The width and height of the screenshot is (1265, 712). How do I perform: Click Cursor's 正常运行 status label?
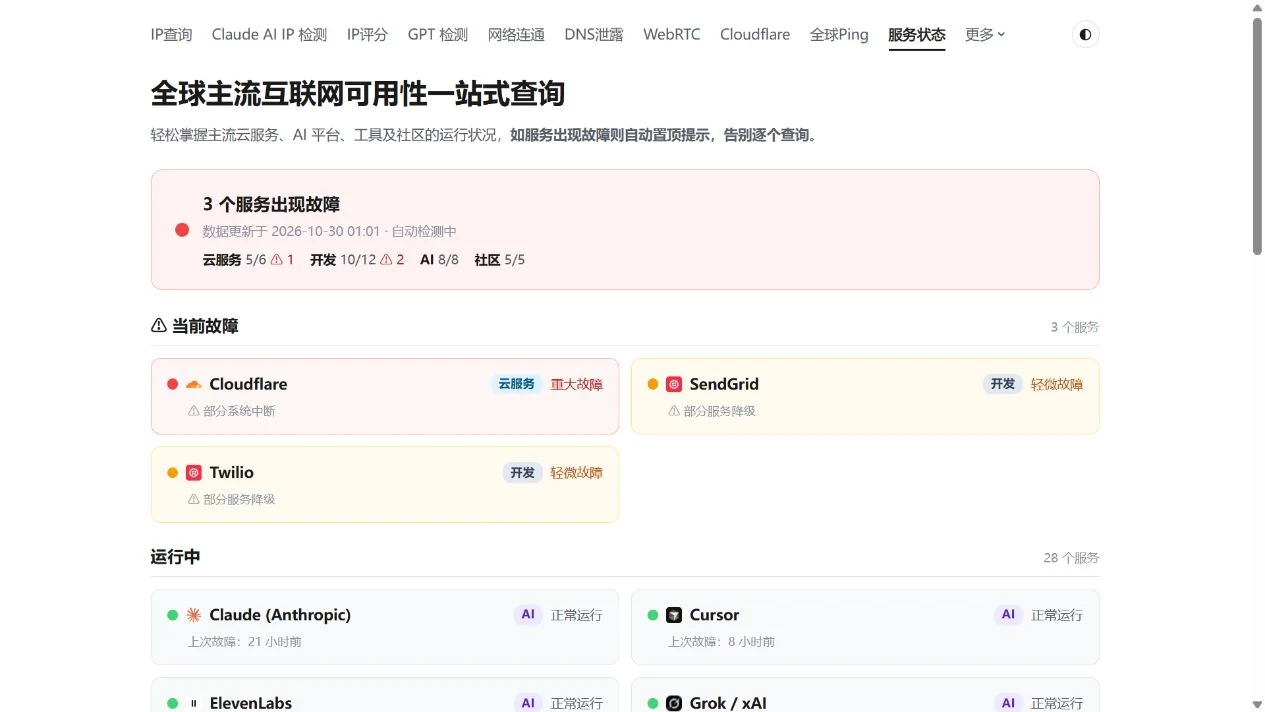1057,615
